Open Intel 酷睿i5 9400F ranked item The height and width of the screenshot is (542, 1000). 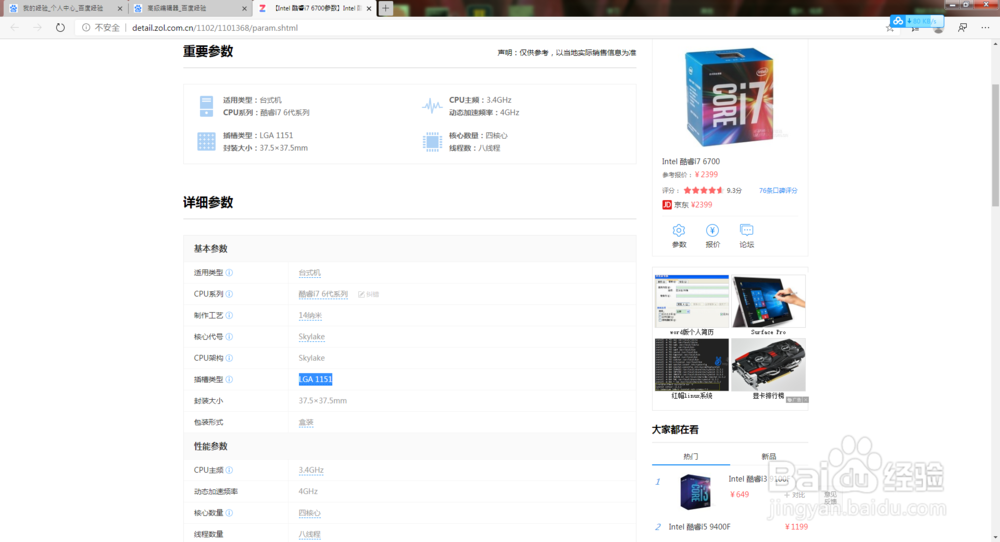[x=700, y=527]
